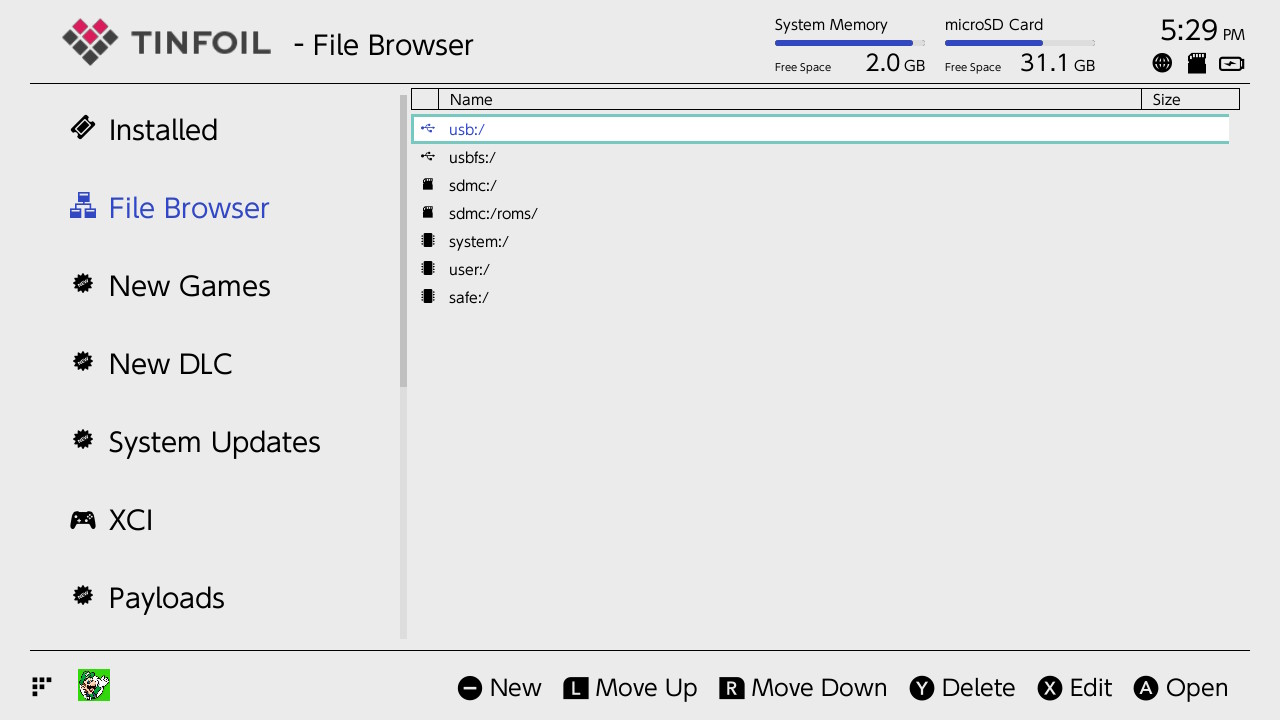Click the System Memory usage bar
This screenshot has width=1280, height=720.
[x=849, y=43]
